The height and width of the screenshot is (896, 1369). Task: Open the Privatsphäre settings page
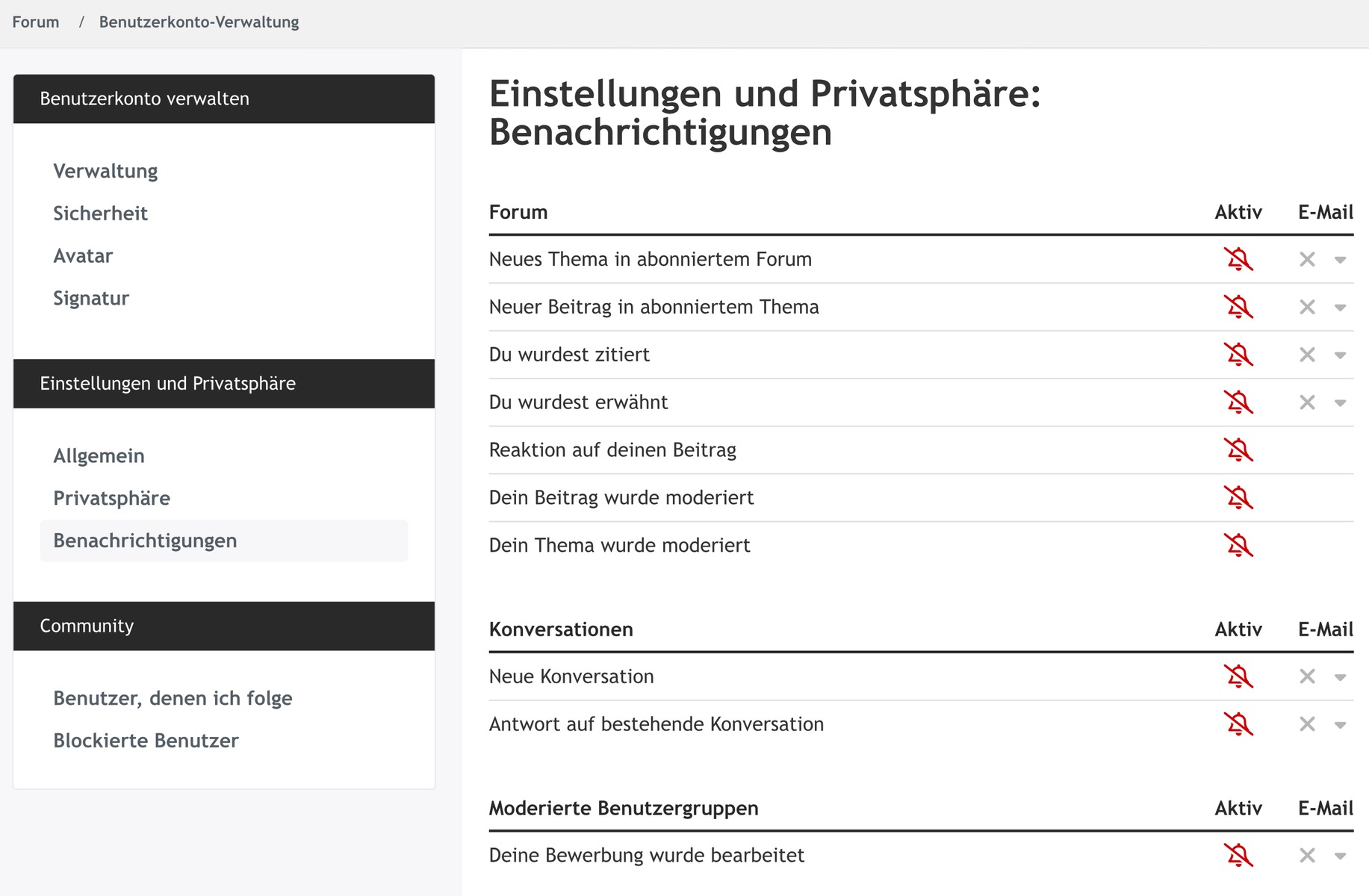pyautogui.click(x=111, y=498)
